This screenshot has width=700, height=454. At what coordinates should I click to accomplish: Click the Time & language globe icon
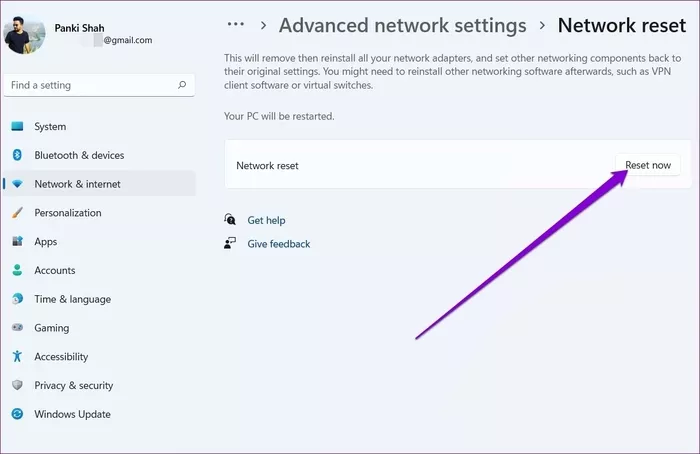[17, 299]
